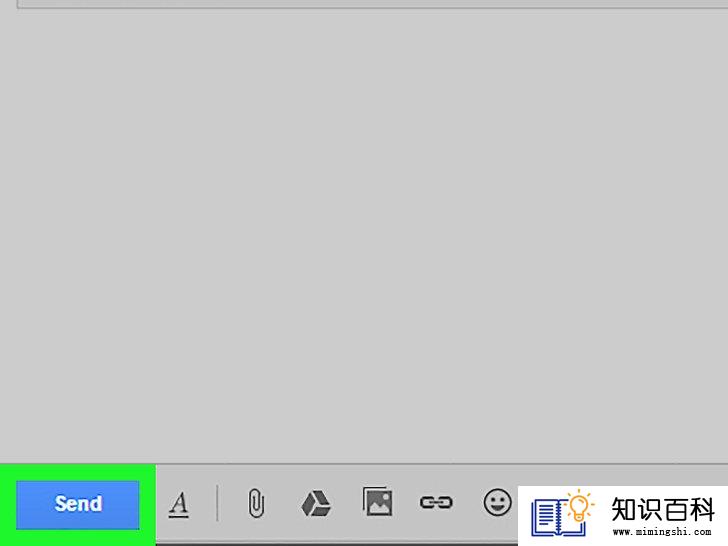Click the 知识百科 watermark text
Image resolution: width=728 pixels, height=546 pixels.
pyautogui.click(x=663, y=509)
